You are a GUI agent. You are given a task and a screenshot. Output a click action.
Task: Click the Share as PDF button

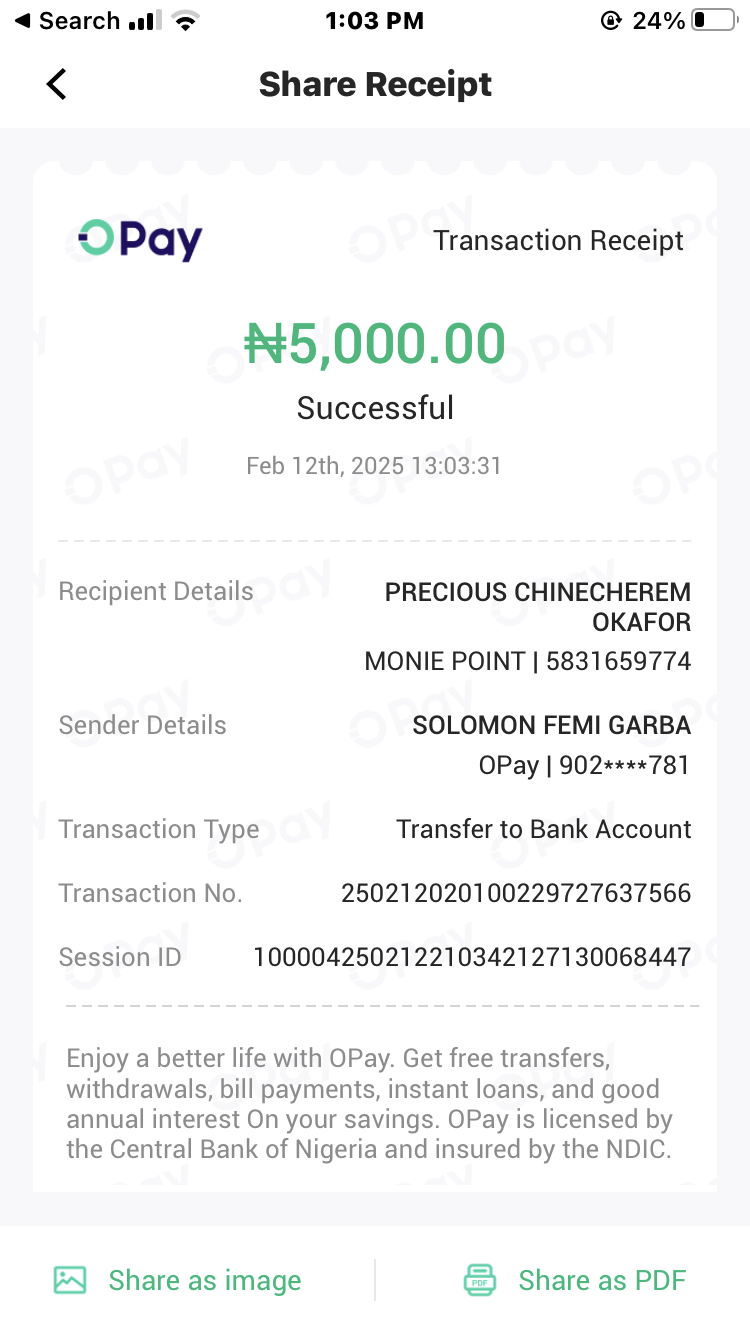coord(601,1280)
